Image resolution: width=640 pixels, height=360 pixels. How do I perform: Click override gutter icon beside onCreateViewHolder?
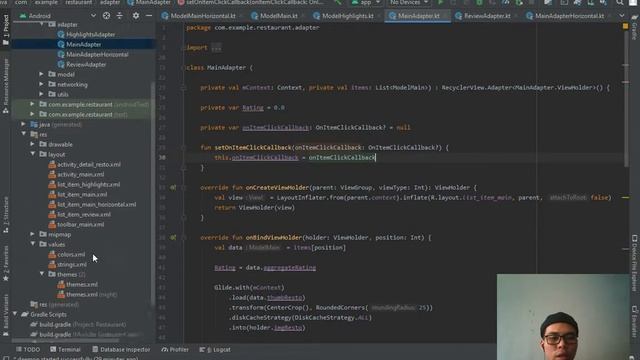(x=173, y=188)
